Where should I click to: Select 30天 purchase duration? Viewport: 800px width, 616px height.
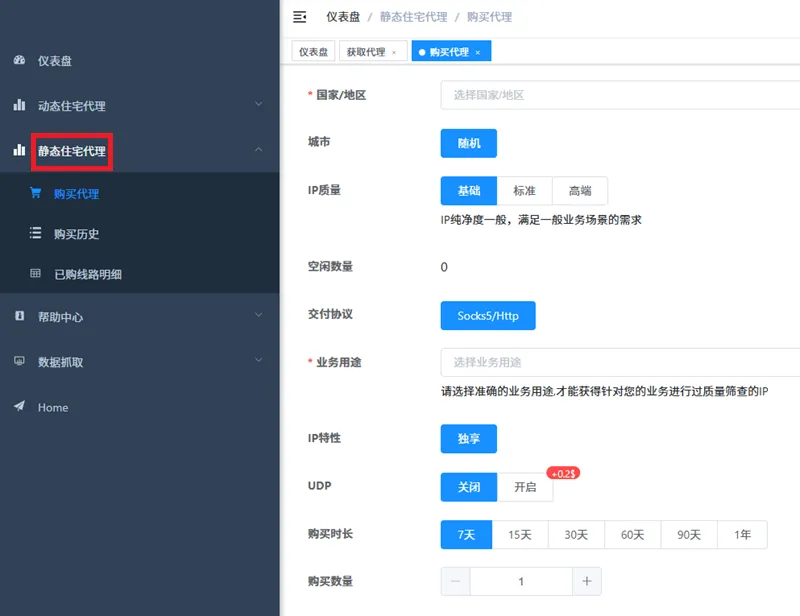click(576, 534)
